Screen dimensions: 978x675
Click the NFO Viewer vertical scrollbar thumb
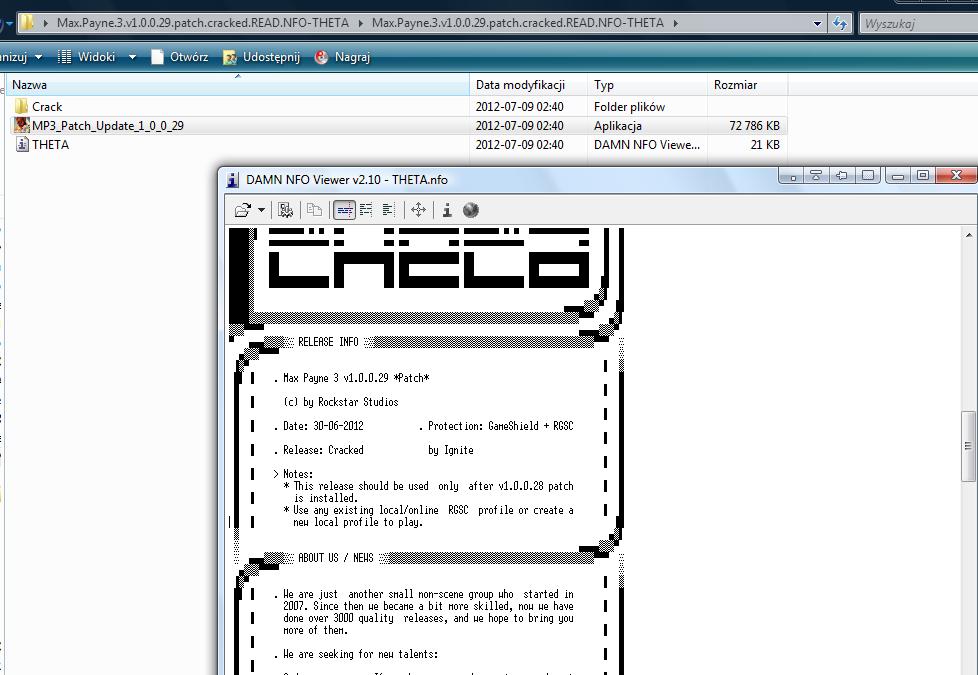click(x=968, y=445)
